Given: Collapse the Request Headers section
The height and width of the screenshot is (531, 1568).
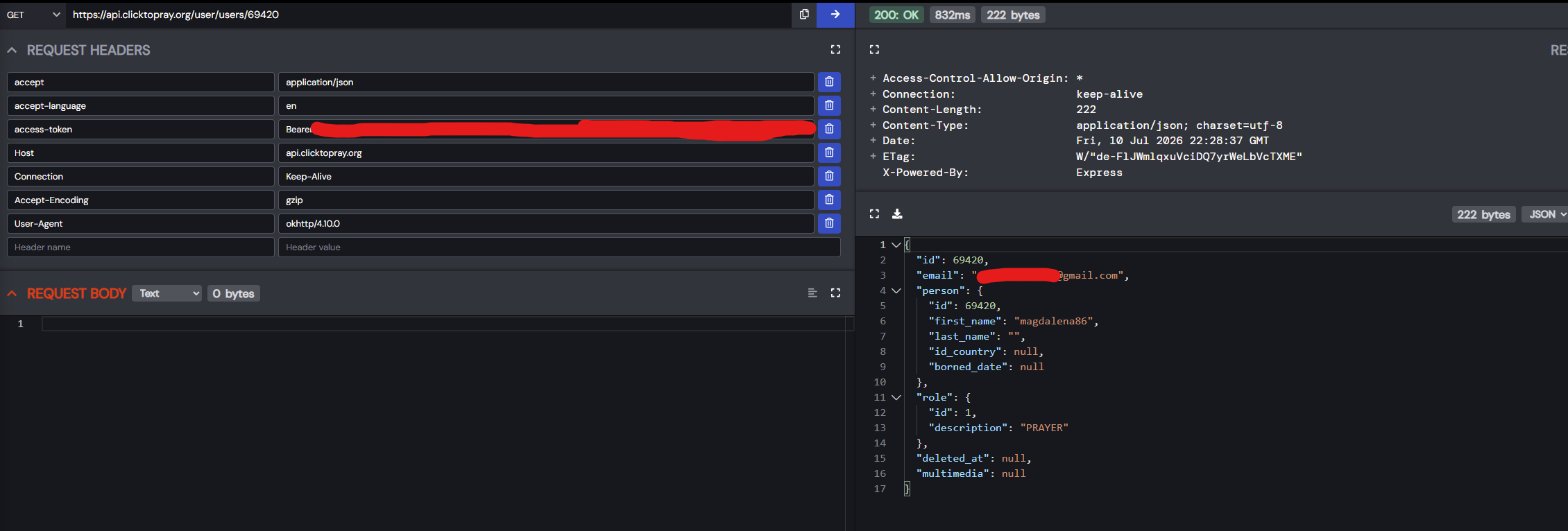Looking at the screenshot, I should coord(12,50).
